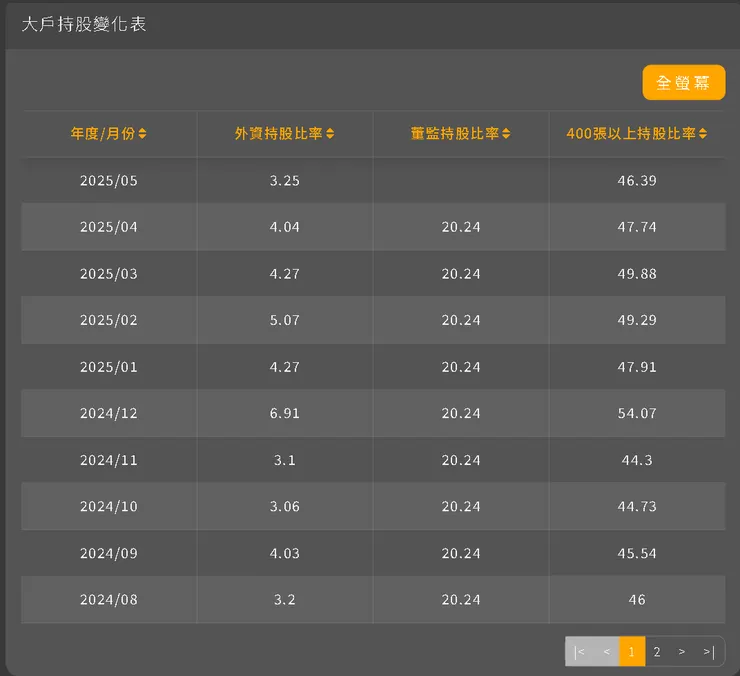Click 20.24 in the 2025/04 row
This screenshot has width=740, height=676.
pyautogui.click(x=461, y=227)
